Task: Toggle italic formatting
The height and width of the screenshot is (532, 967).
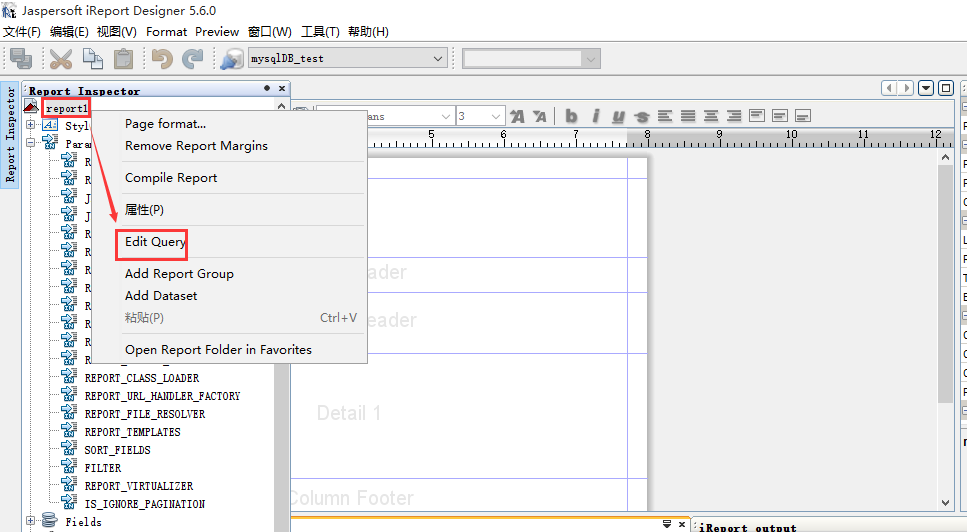Action: click(595, 116)
